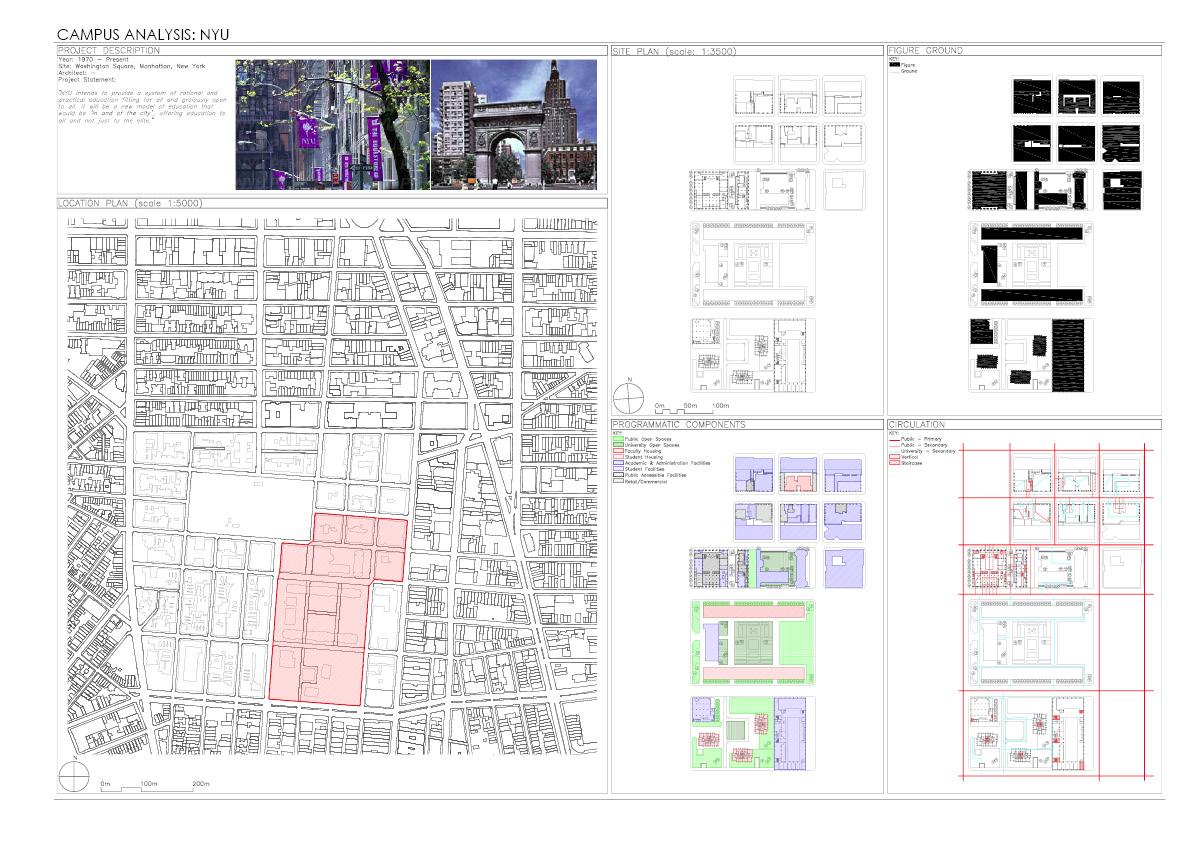
Task: Click the 'Site: Washington Square, Manhattan, New York' line
Action: pyautogui.click(x=132, y=66)
